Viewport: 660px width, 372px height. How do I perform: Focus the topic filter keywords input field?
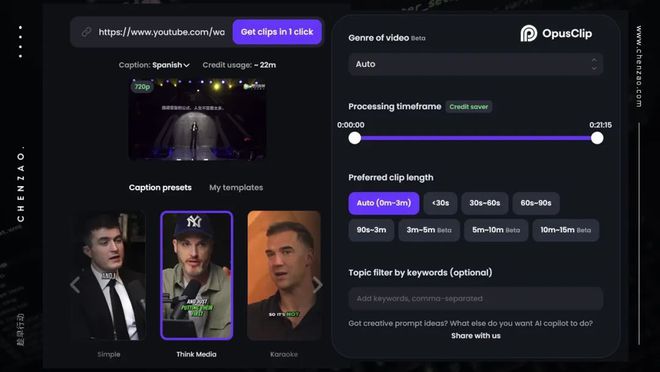(x=476, y=298)
